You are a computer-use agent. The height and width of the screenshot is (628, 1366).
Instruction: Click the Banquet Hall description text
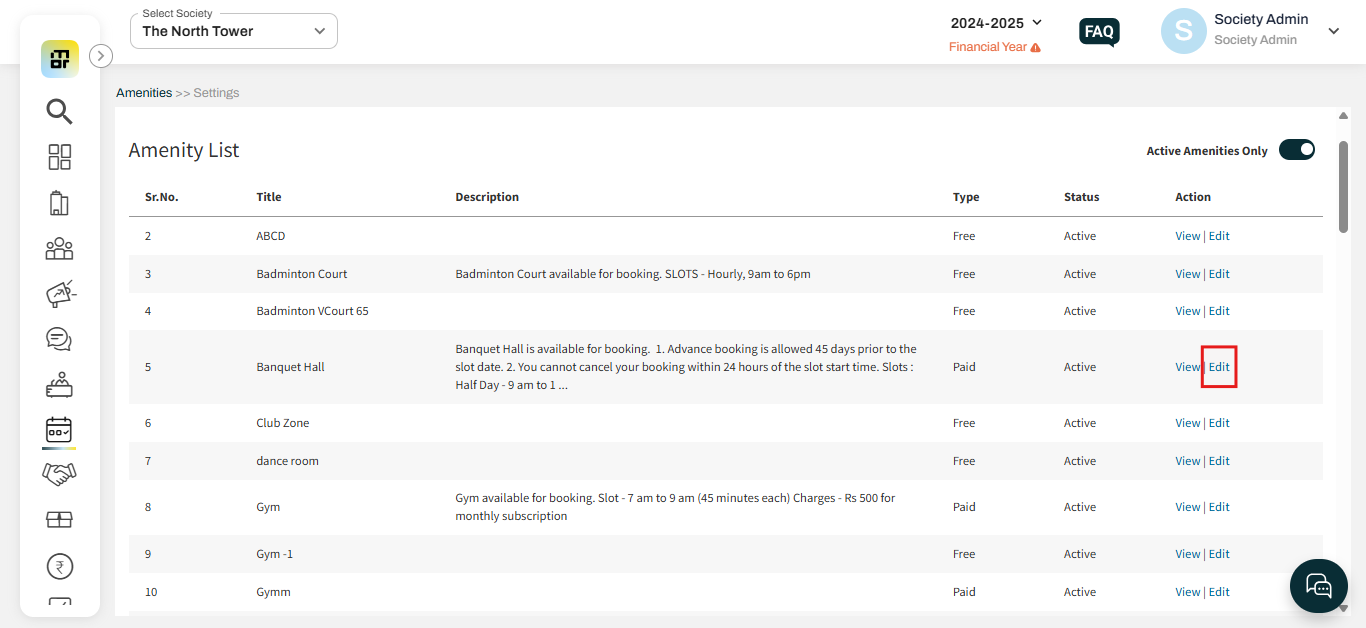(x=686, y=367)
